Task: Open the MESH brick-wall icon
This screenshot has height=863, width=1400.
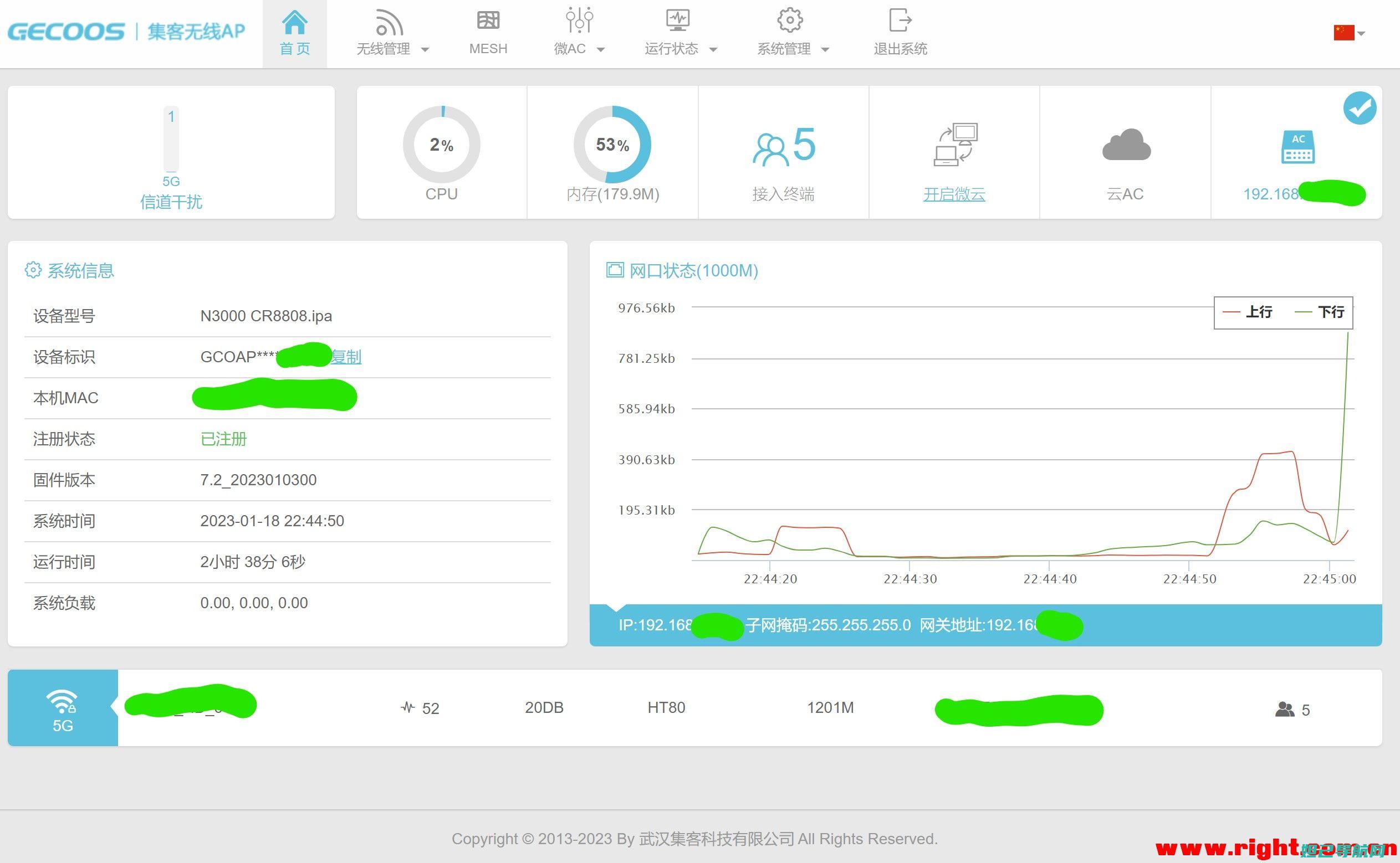Action: 488,20
